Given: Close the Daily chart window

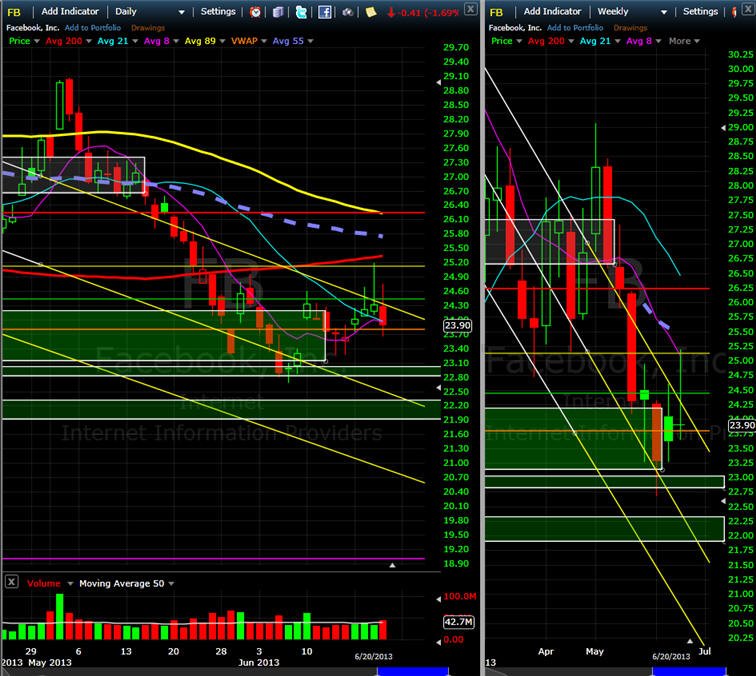Looking at the screenshot, I should click(x=470, y=8).
